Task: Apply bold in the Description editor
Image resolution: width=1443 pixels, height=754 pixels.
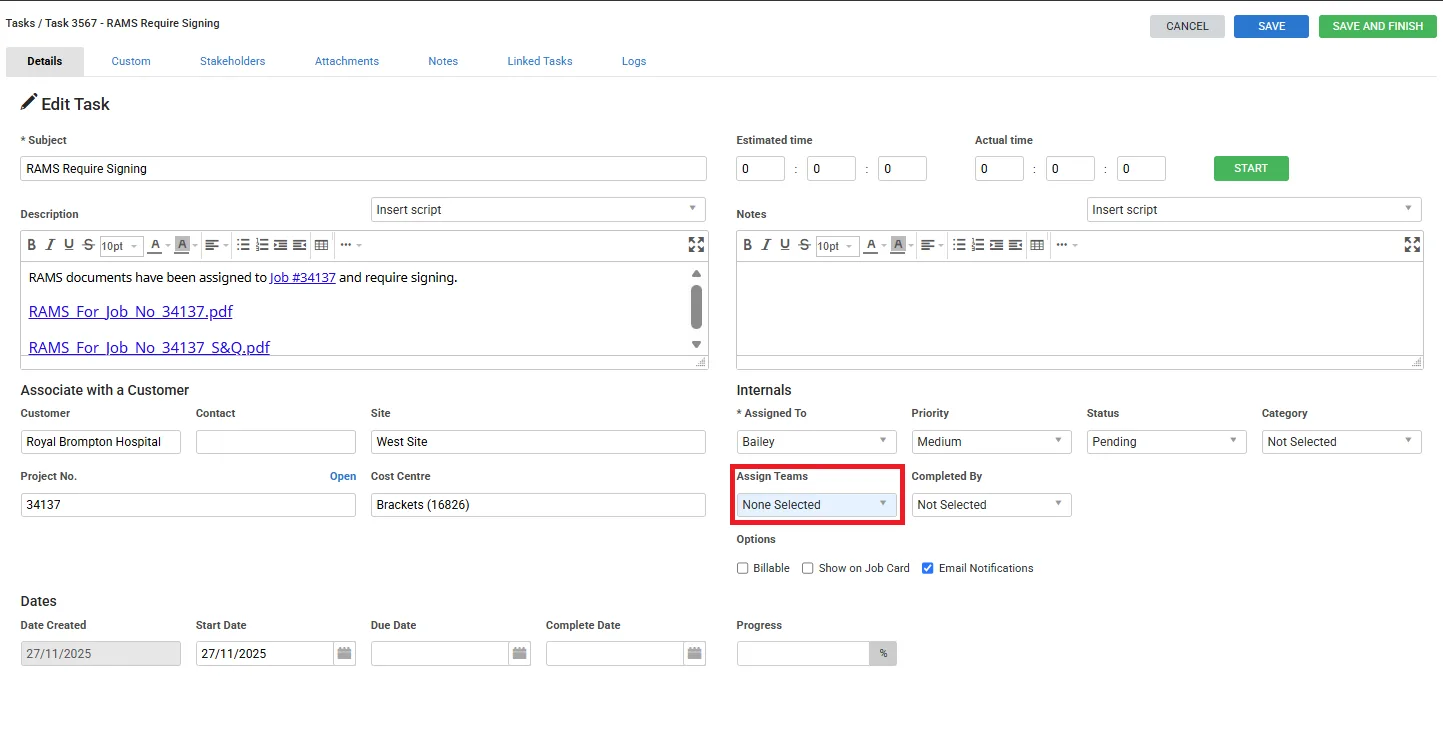Action: tap(32, 245)
